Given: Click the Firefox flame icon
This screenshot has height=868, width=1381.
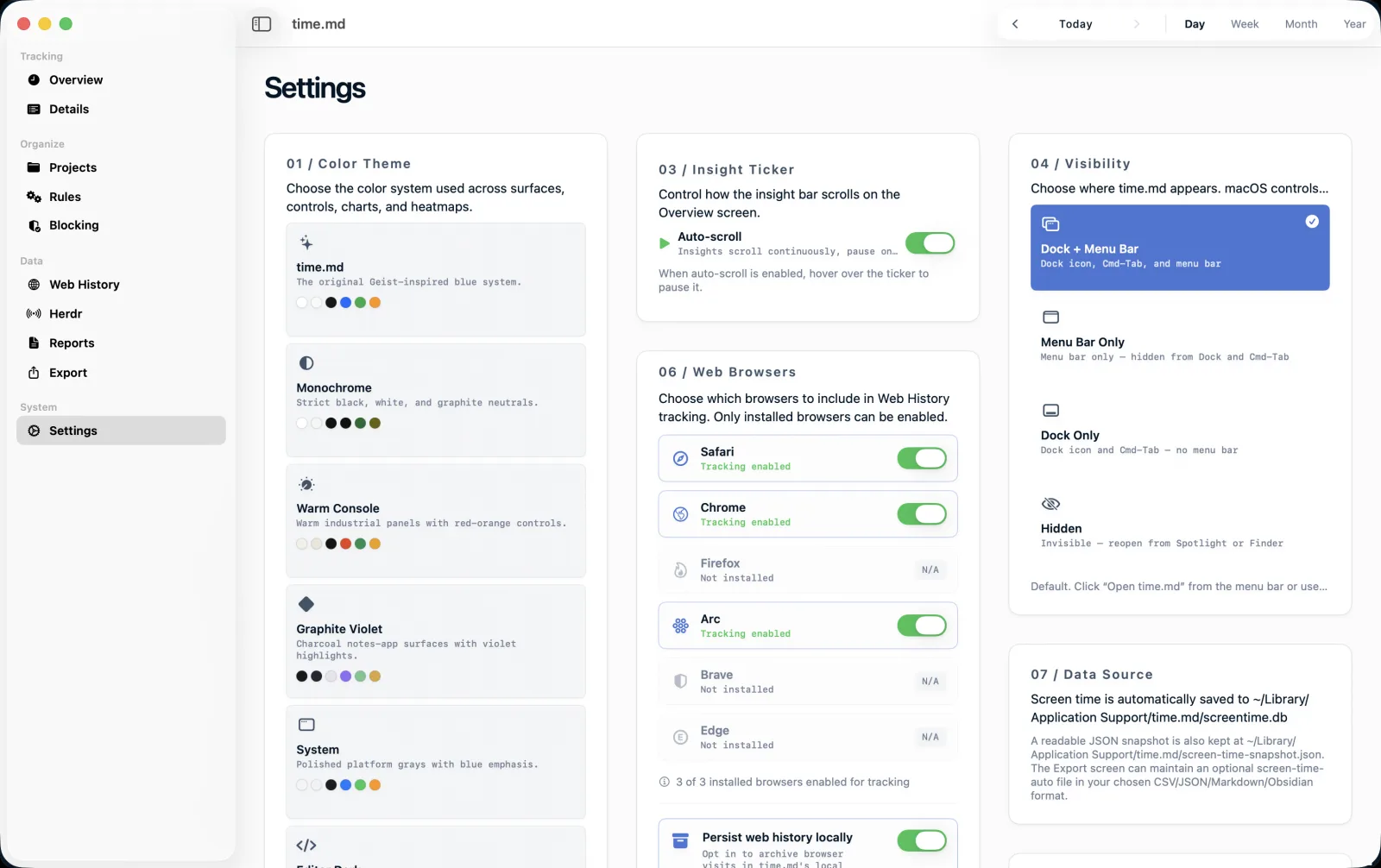Looking at the screenshot, I should click(681, 569).
